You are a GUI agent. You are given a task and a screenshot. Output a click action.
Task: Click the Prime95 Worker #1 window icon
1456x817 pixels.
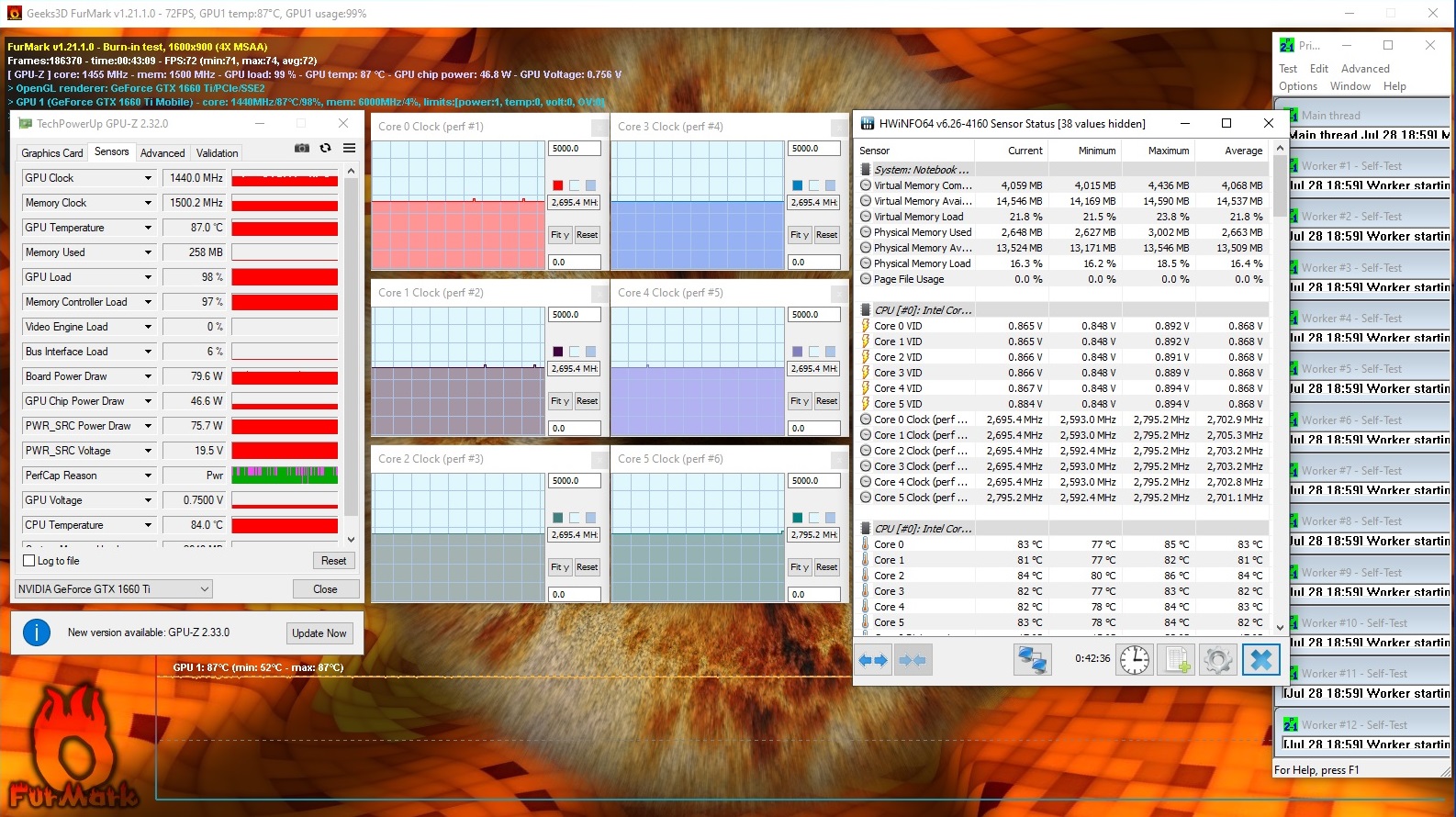pyautogui.click(x=1291, y=165)
